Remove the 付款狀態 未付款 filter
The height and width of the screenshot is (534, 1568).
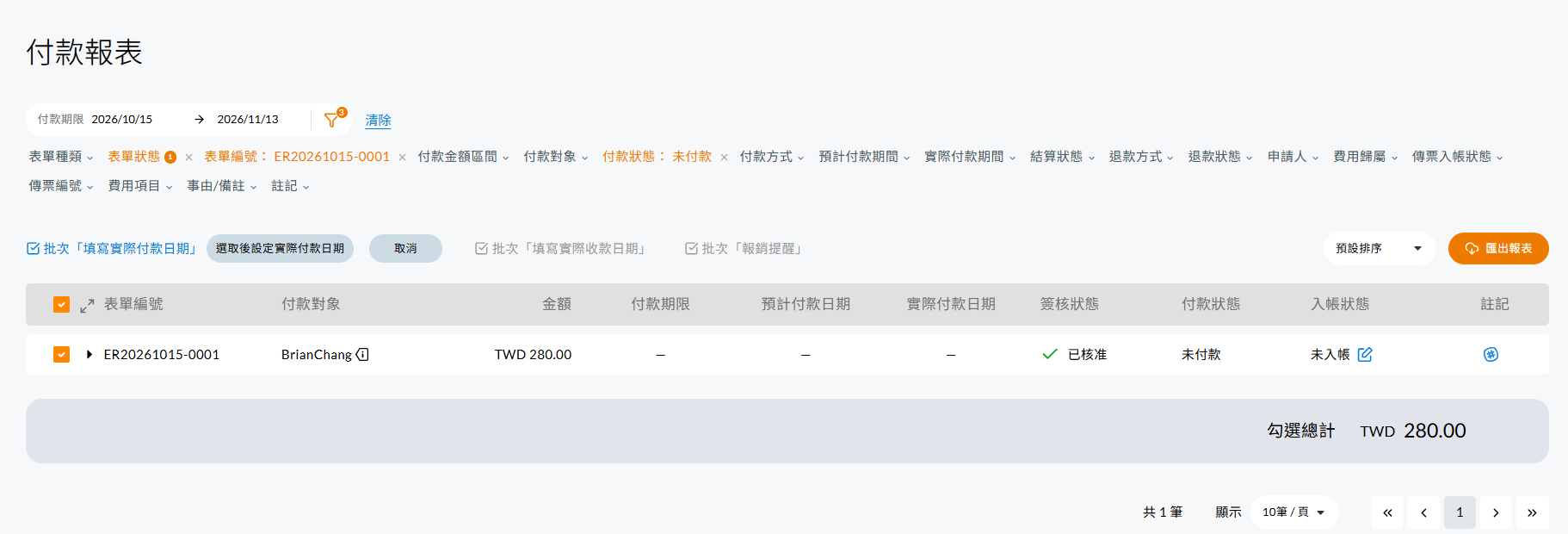click(724, 158)
